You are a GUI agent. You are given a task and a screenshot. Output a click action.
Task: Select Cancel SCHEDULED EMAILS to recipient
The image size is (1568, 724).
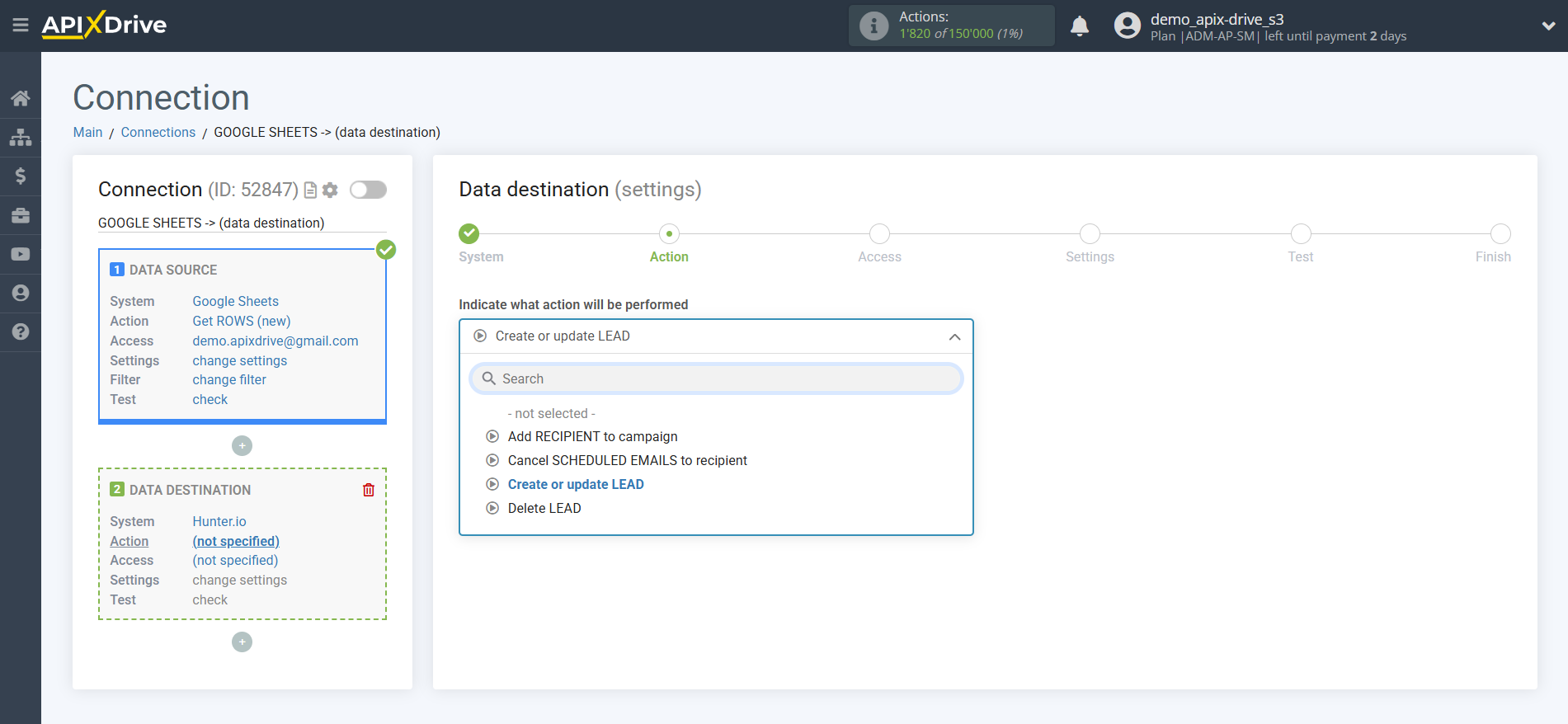[627, 460]
